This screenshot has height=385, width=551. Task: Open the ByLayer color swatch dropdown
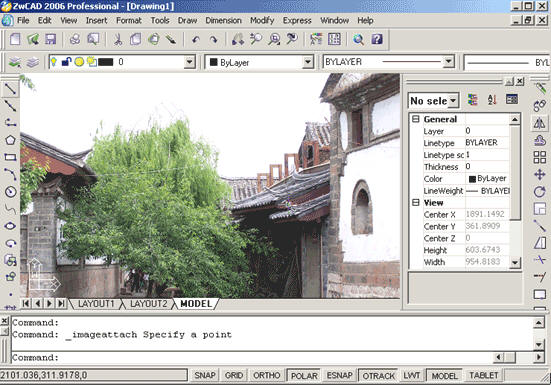coord(307,63)
